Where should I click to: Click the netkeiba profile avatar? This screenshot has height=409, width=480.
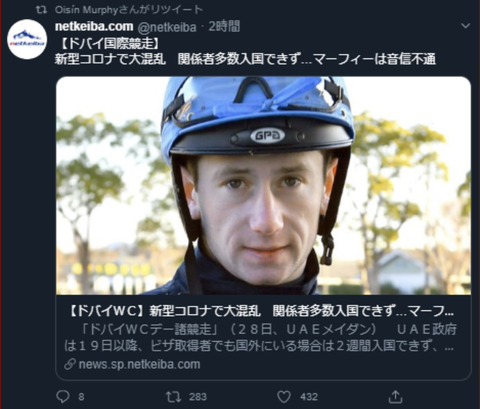coord(27,39)
